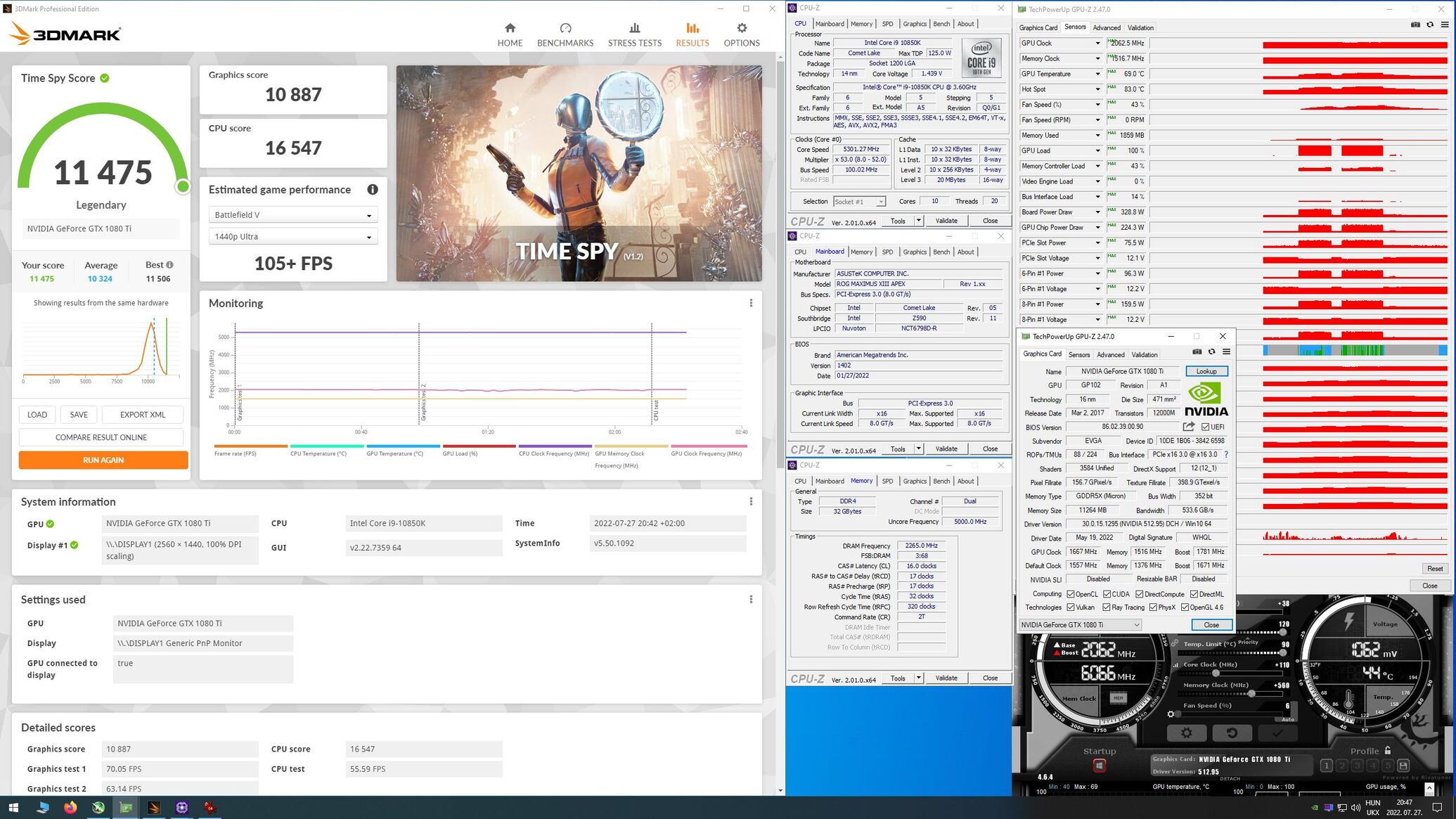
Task: Expand the Board Power Draw sensor dropdown
Action: click(1097, 212)
